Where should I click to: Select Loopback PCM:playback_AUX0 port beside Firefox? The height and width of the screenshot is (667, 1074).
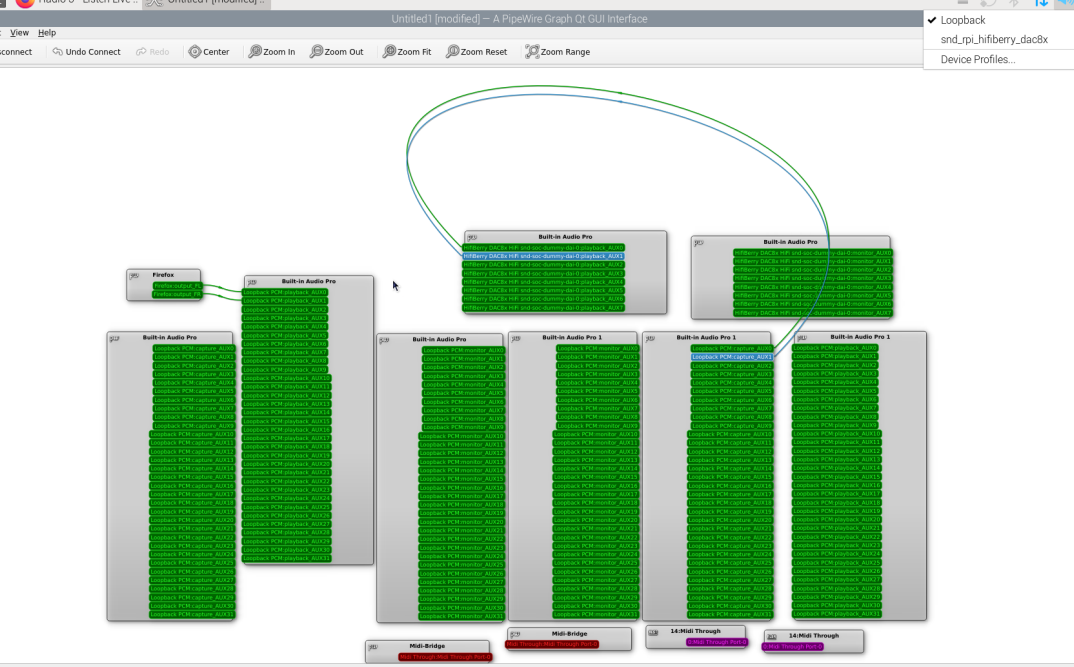click(285, 292)
